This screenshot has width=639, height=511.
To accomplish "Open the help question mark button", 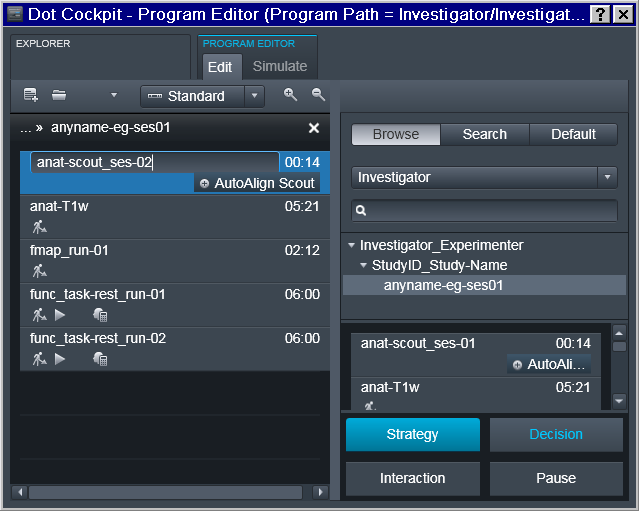I will [599, 15].
